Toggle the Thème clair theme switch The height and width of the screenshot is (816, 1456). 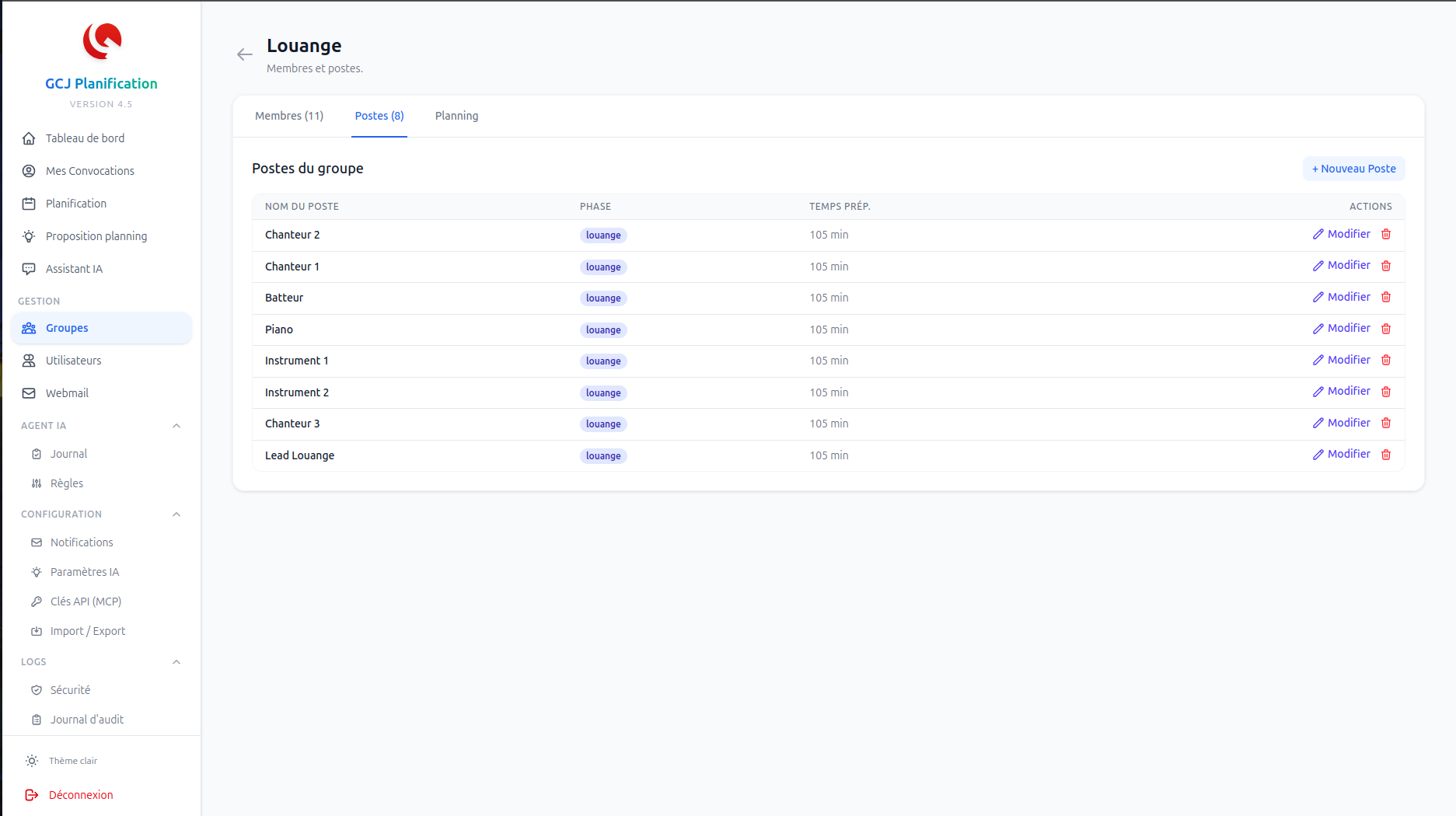[x=62, y=761]
